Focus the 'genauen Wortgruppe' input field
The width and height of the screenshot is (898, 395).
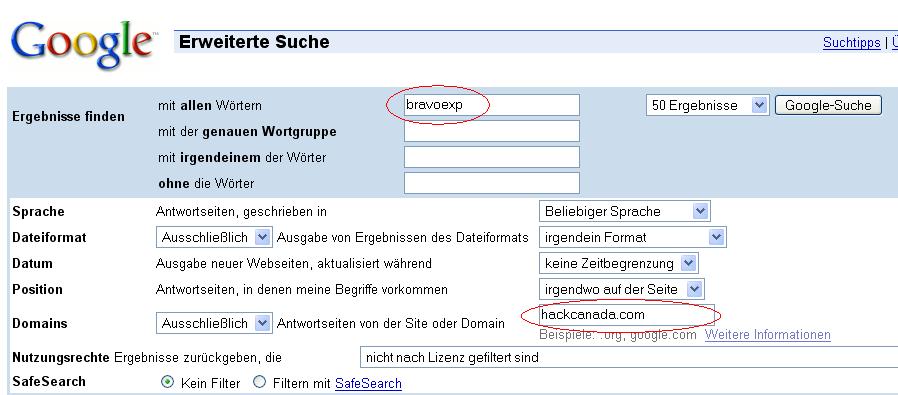[491, 131]
